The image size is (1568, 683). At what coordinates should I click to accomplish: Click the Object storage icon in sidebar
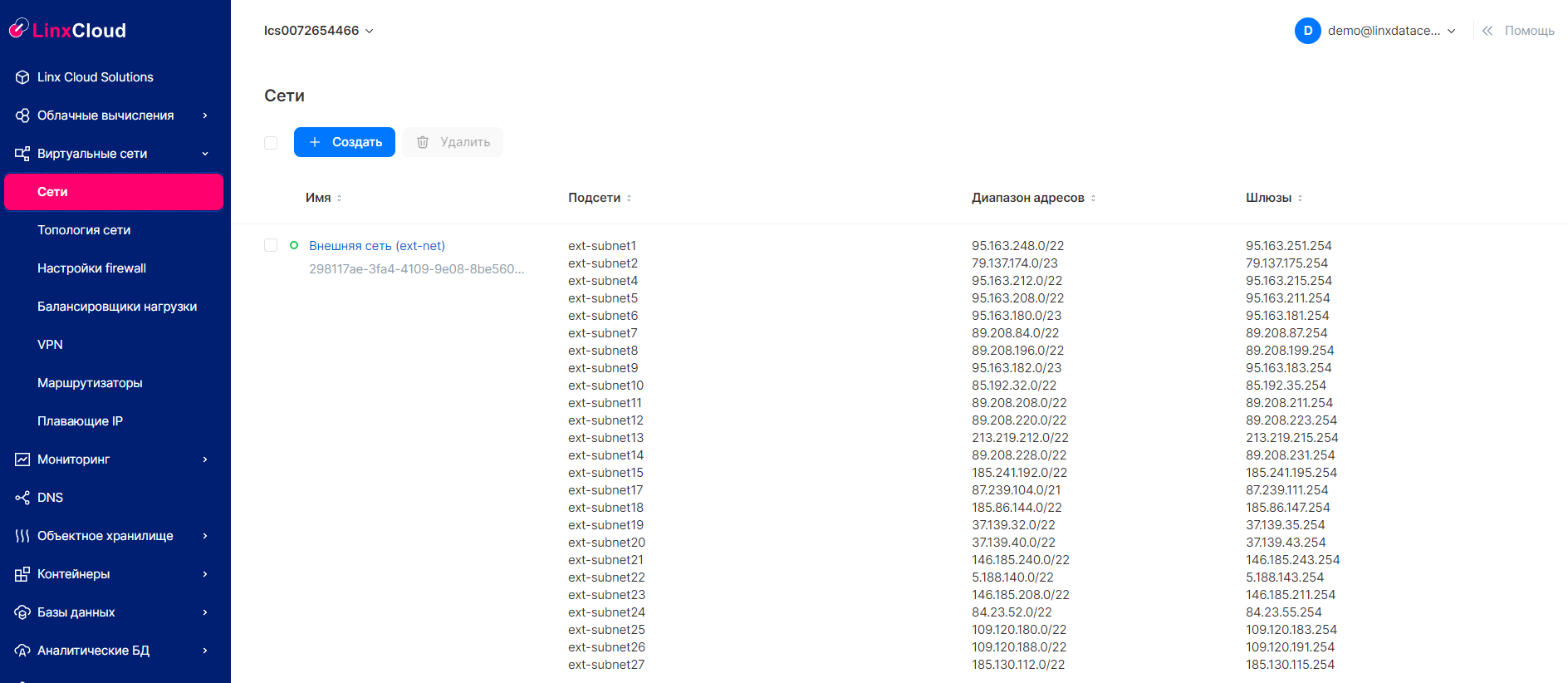pyautogui.click(x=22, y=536)
